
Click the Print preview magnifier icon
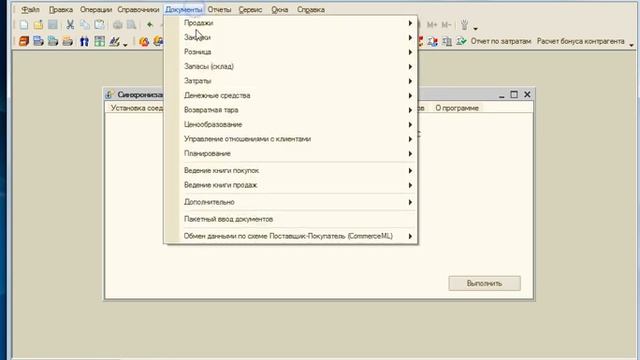[131, 25]
